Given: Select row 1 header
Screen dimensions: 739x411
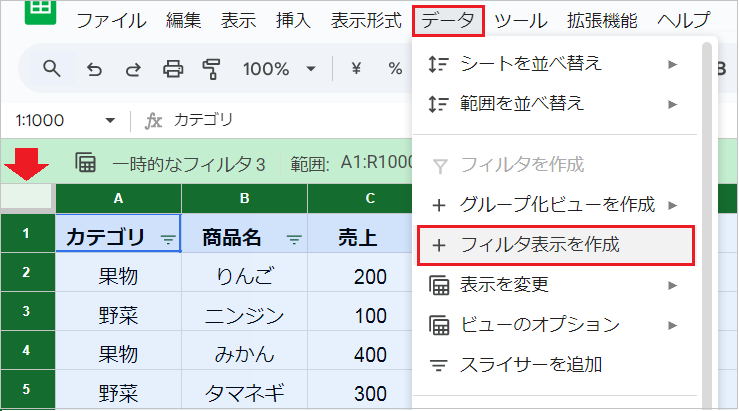Looking at the screenshot, I should pos(27,233).
